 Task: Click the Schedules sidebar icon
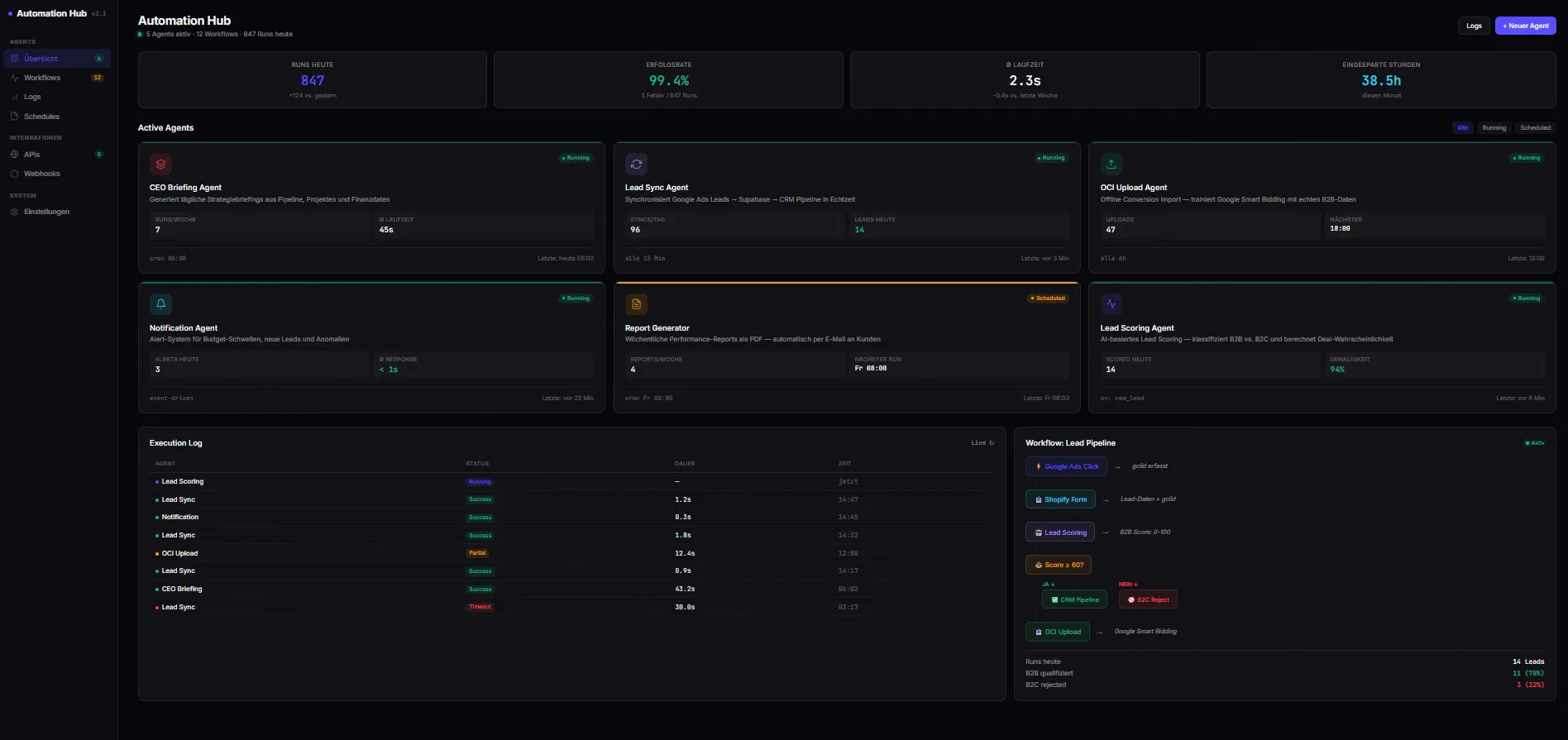(x=14, y=117)
